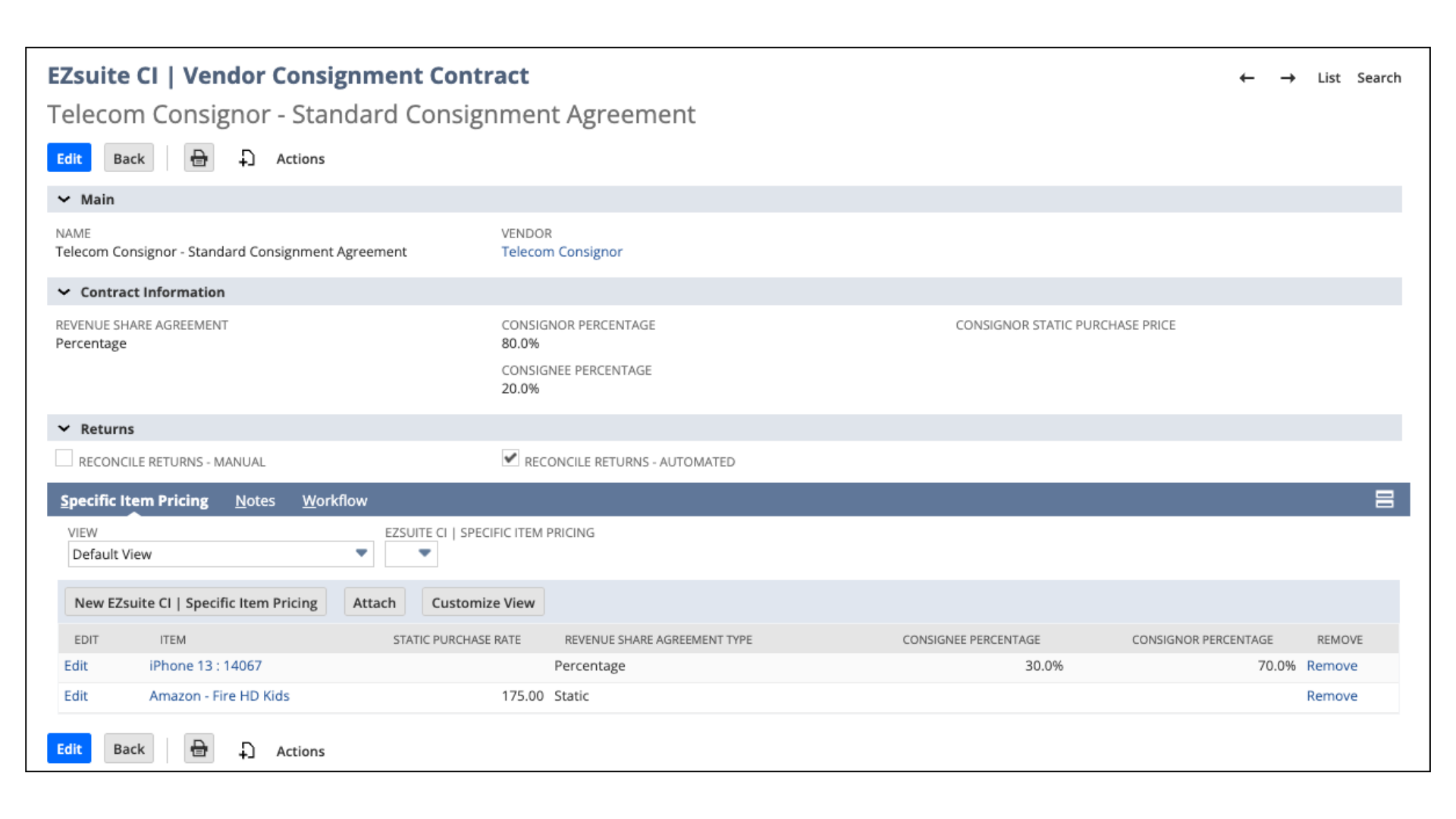Remove the Amazon - Fire HD Kids row
This screenshot has width=1456, height=819.
(x=1332, y=695)
